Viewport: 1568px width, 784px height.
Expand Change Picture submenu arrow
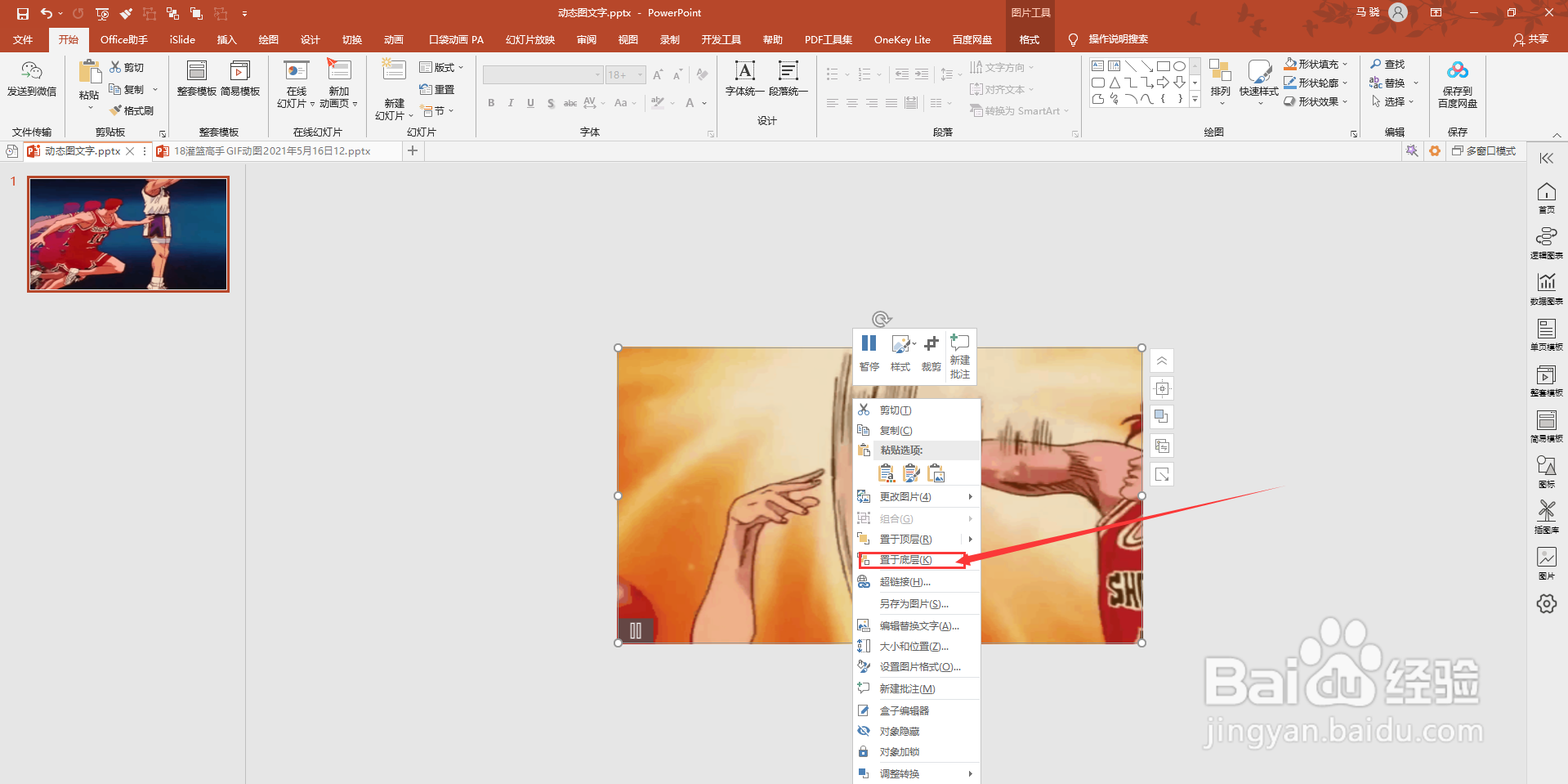point(970,497)
